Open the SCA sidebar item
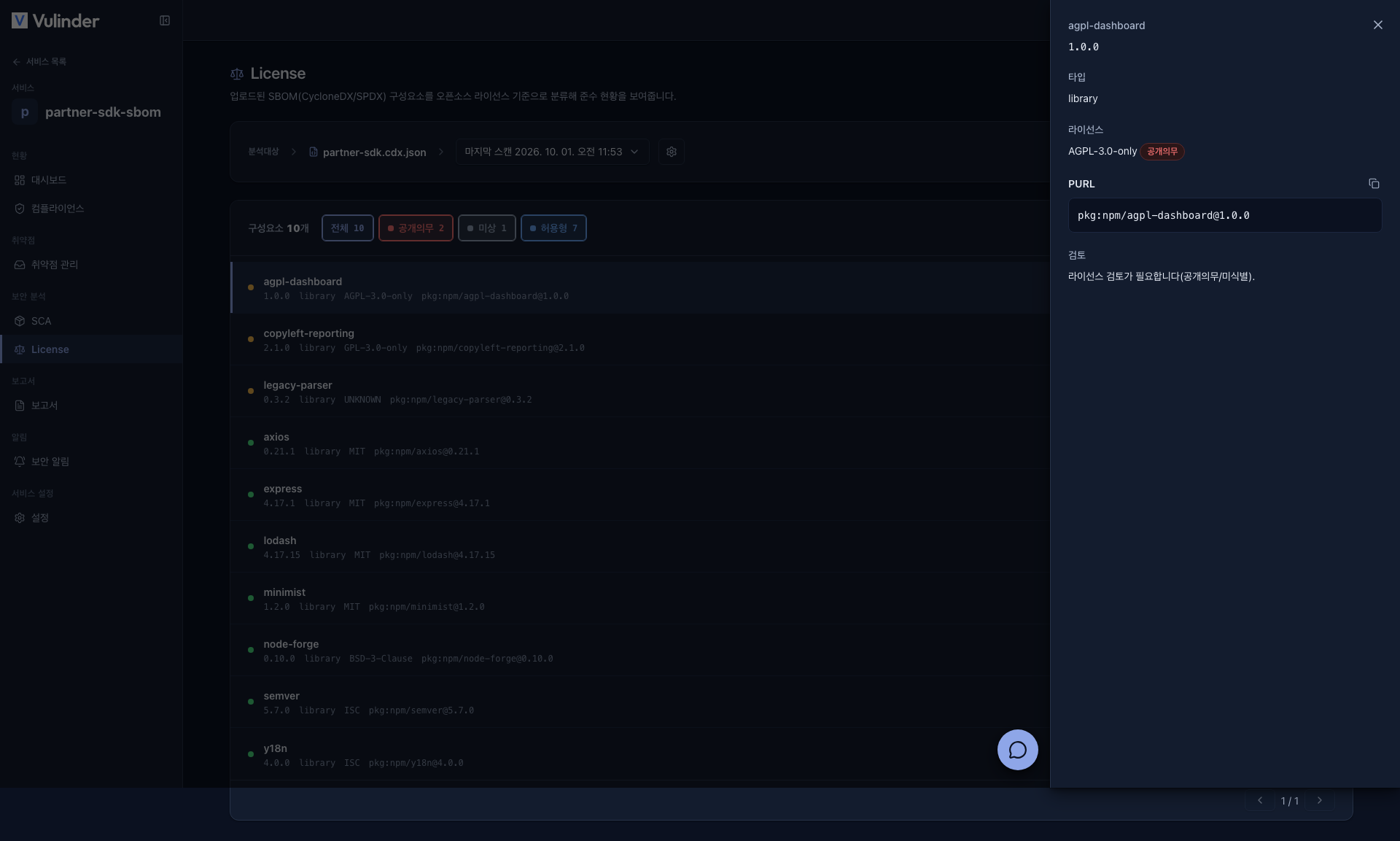This screenshot has height=841, width=1400. [91, 321]
